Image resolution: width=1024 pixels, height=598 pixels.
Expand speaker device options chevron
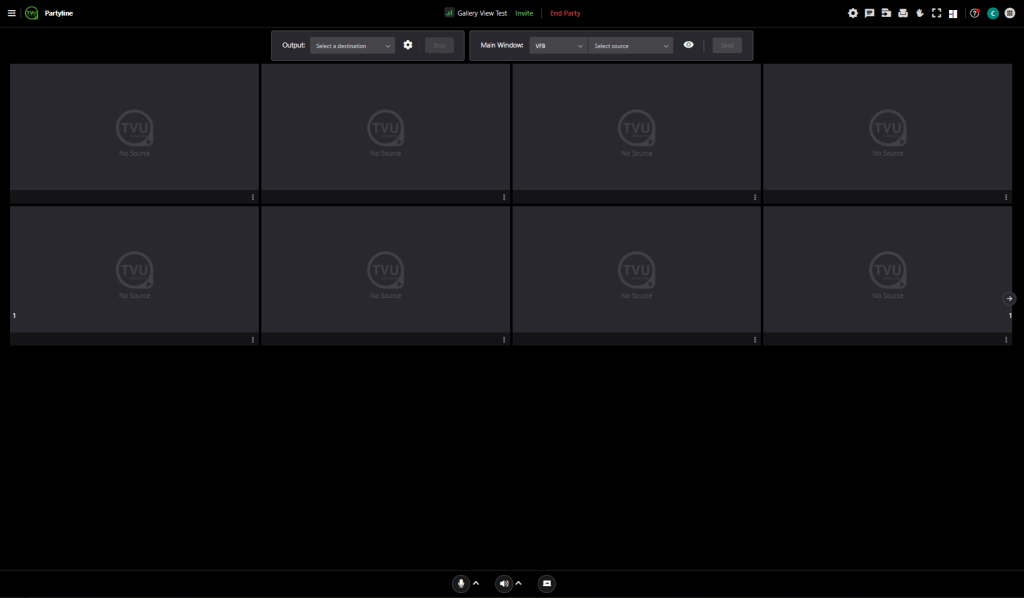coord(519,584)
